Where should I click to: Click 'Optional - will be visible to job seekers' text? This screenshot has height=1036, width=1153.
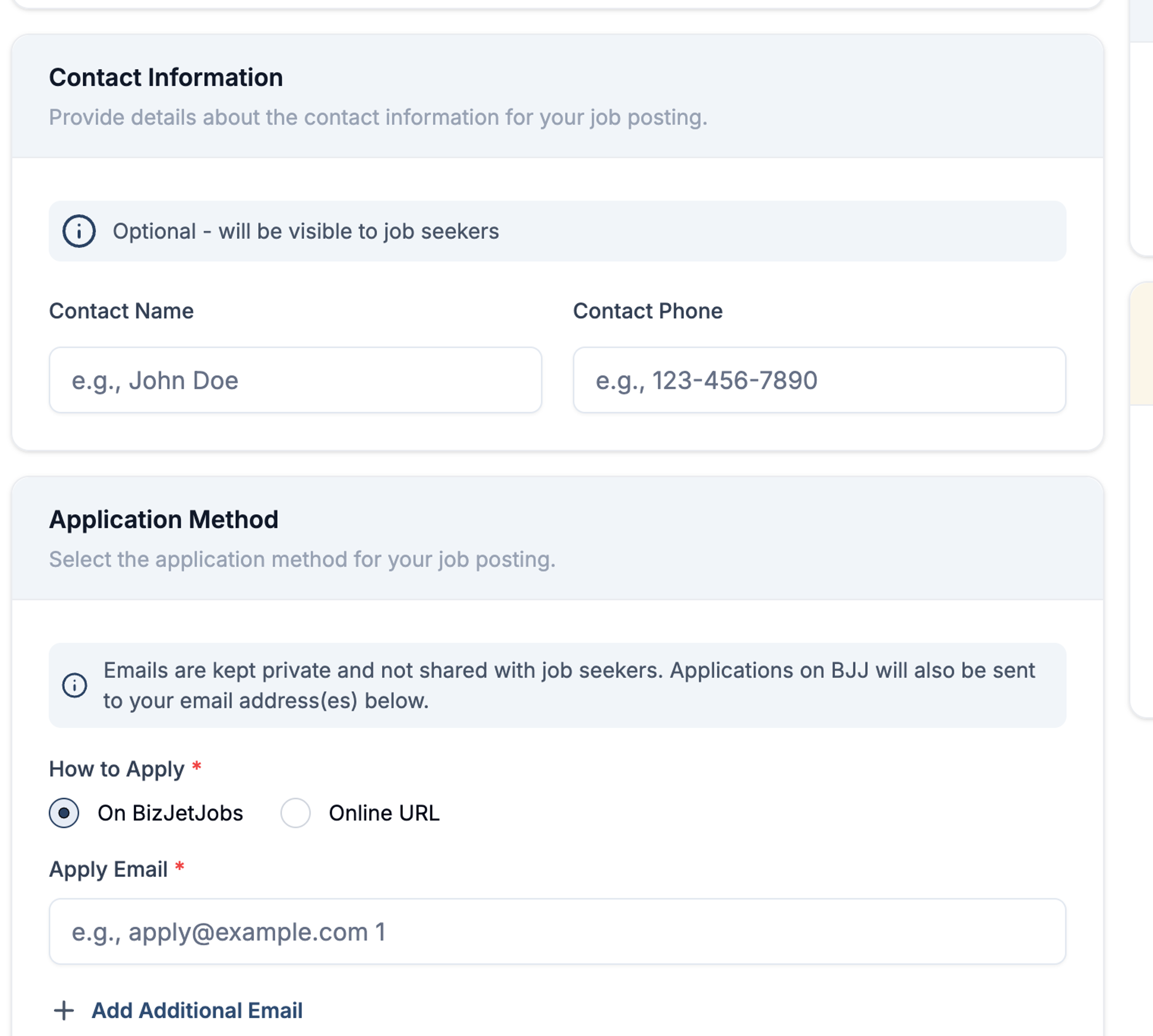(306, 231)
